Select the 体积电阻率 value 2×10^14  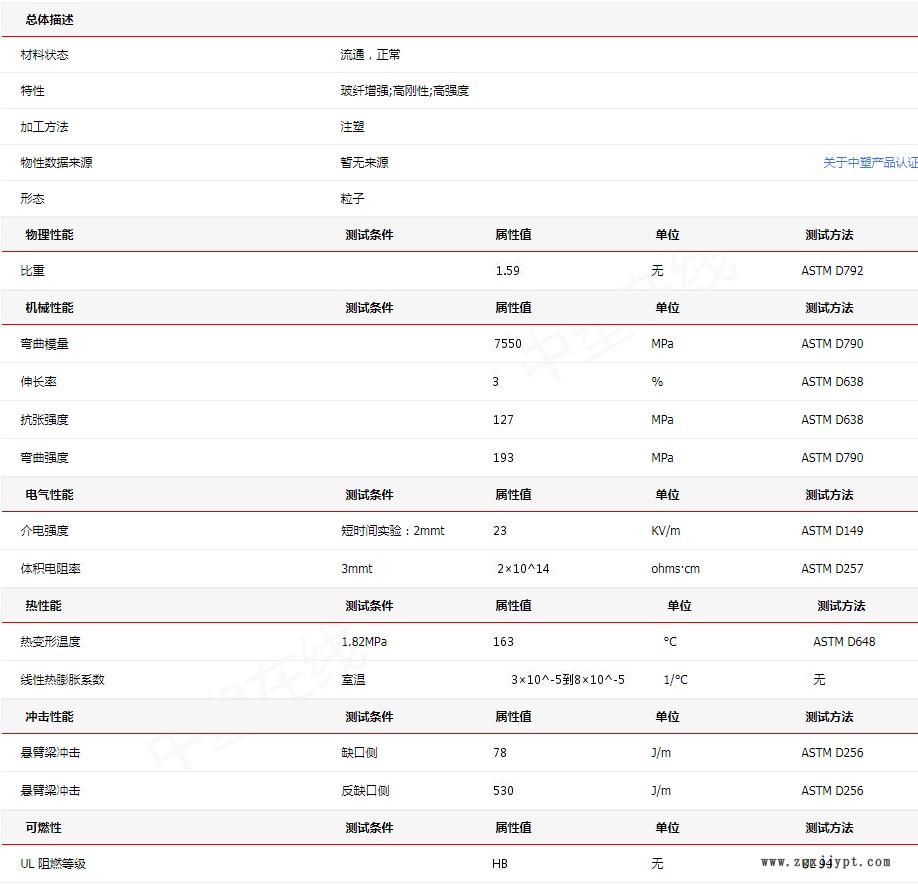click(x=523, y=569)
